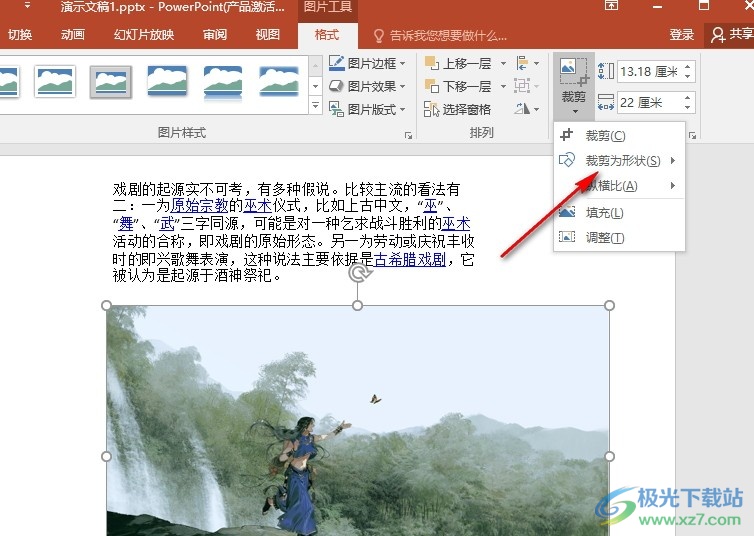Click the top-right picture resize handle
The width and height of the screenshot is (754, 536).
click(609, 306)
